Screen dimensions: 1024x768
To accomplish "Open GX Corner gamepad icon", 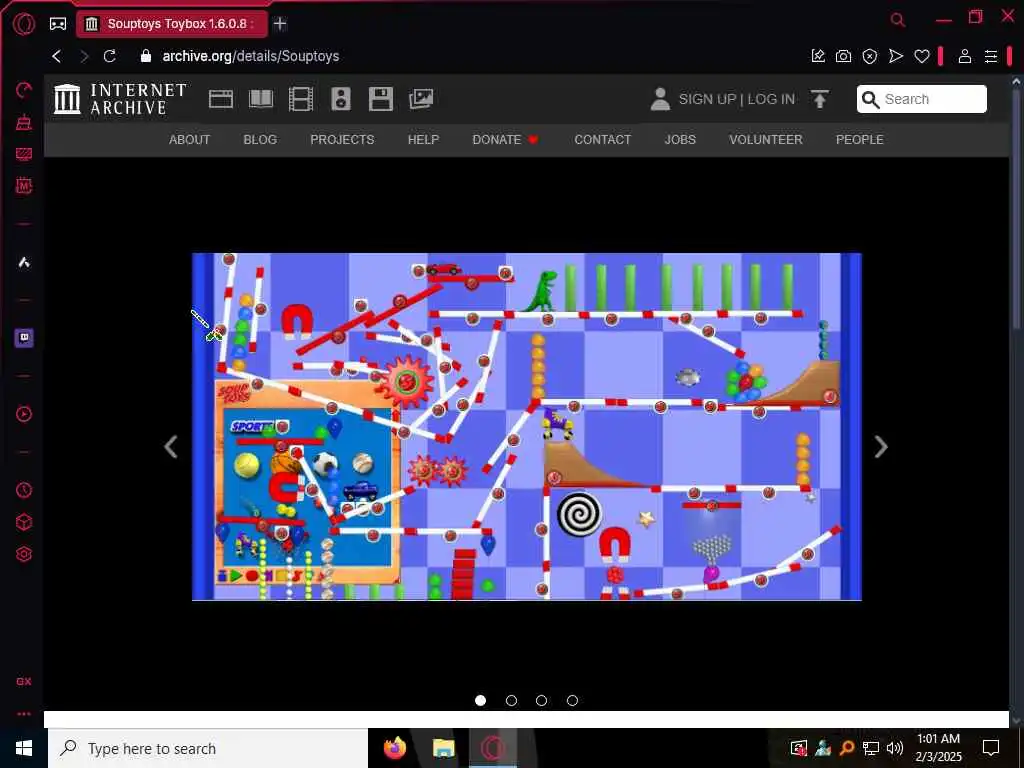I will coord(58,24).
